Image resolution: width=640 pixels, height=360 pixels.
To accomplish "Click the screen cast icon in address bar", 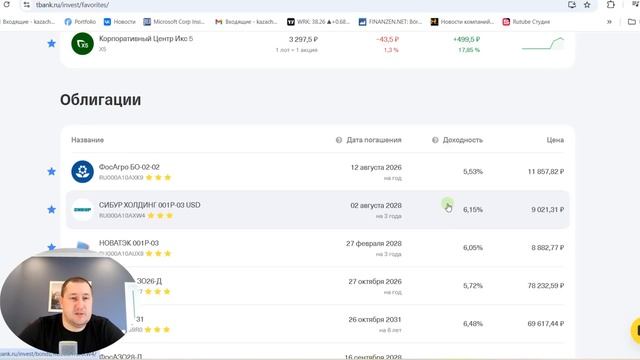I will (x=572, y=5).
